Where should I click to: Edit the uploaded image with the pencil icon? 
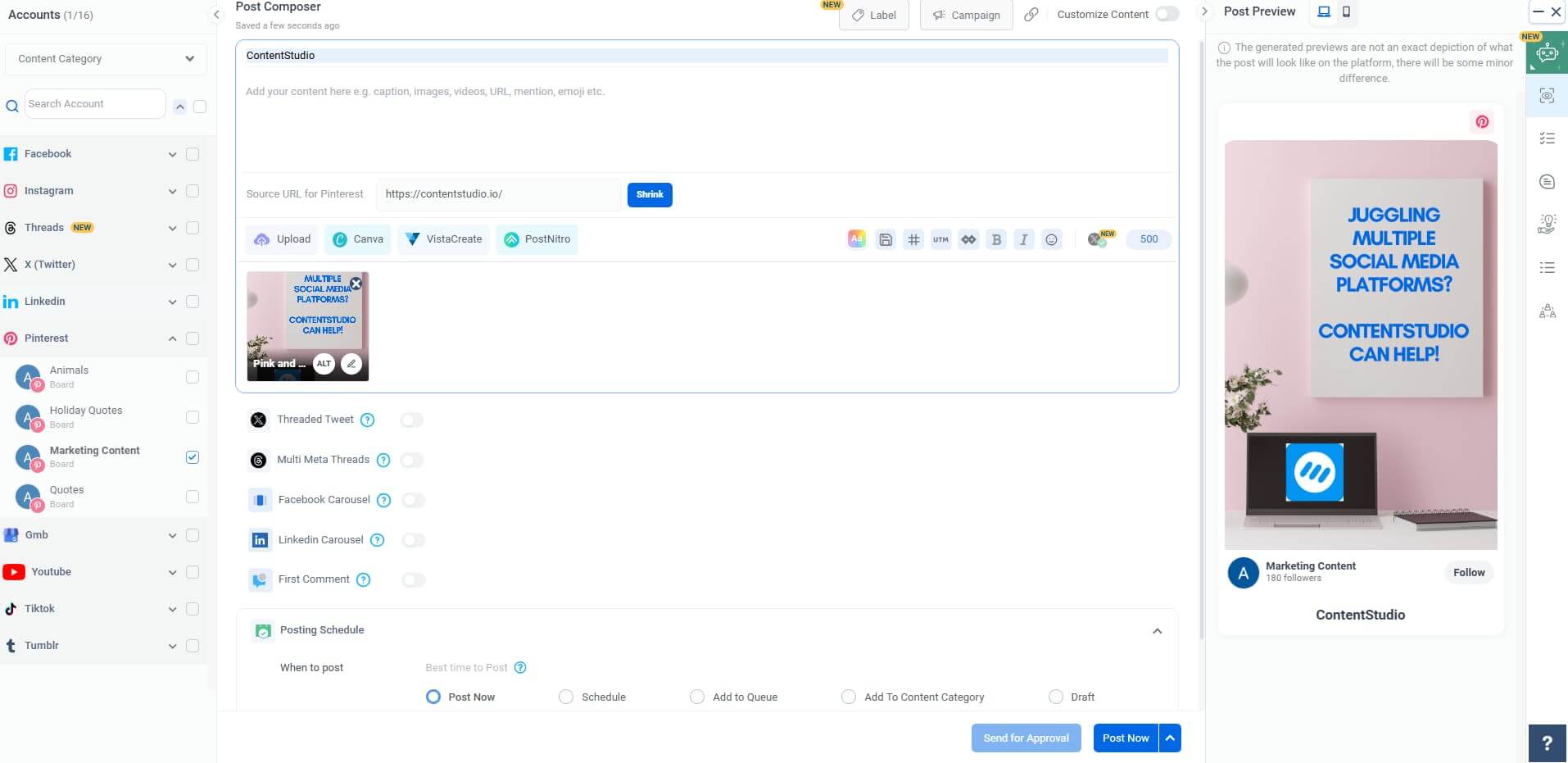coord(351,364)
